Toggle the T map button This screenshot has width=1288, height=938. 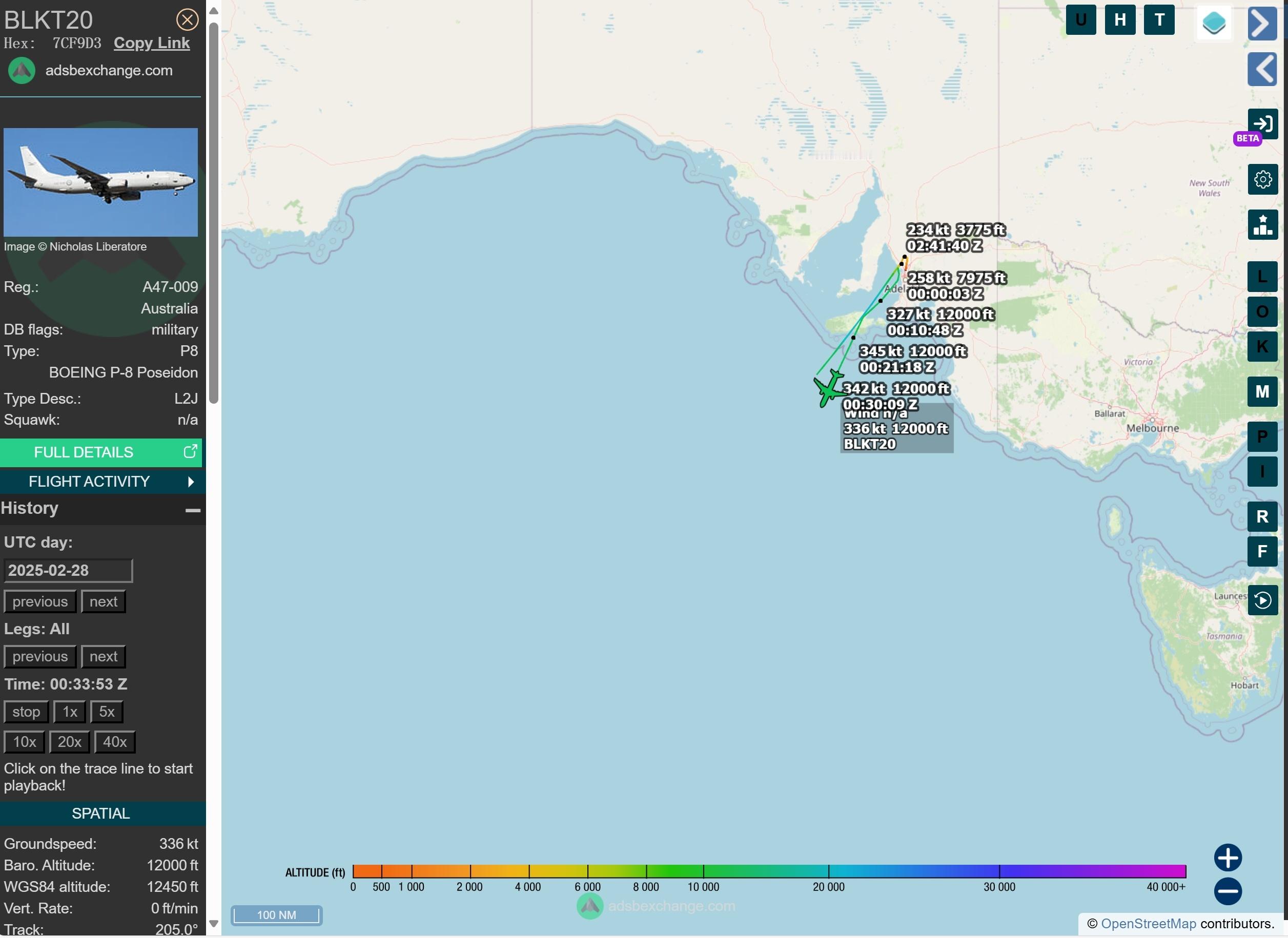pos(1159,20)
